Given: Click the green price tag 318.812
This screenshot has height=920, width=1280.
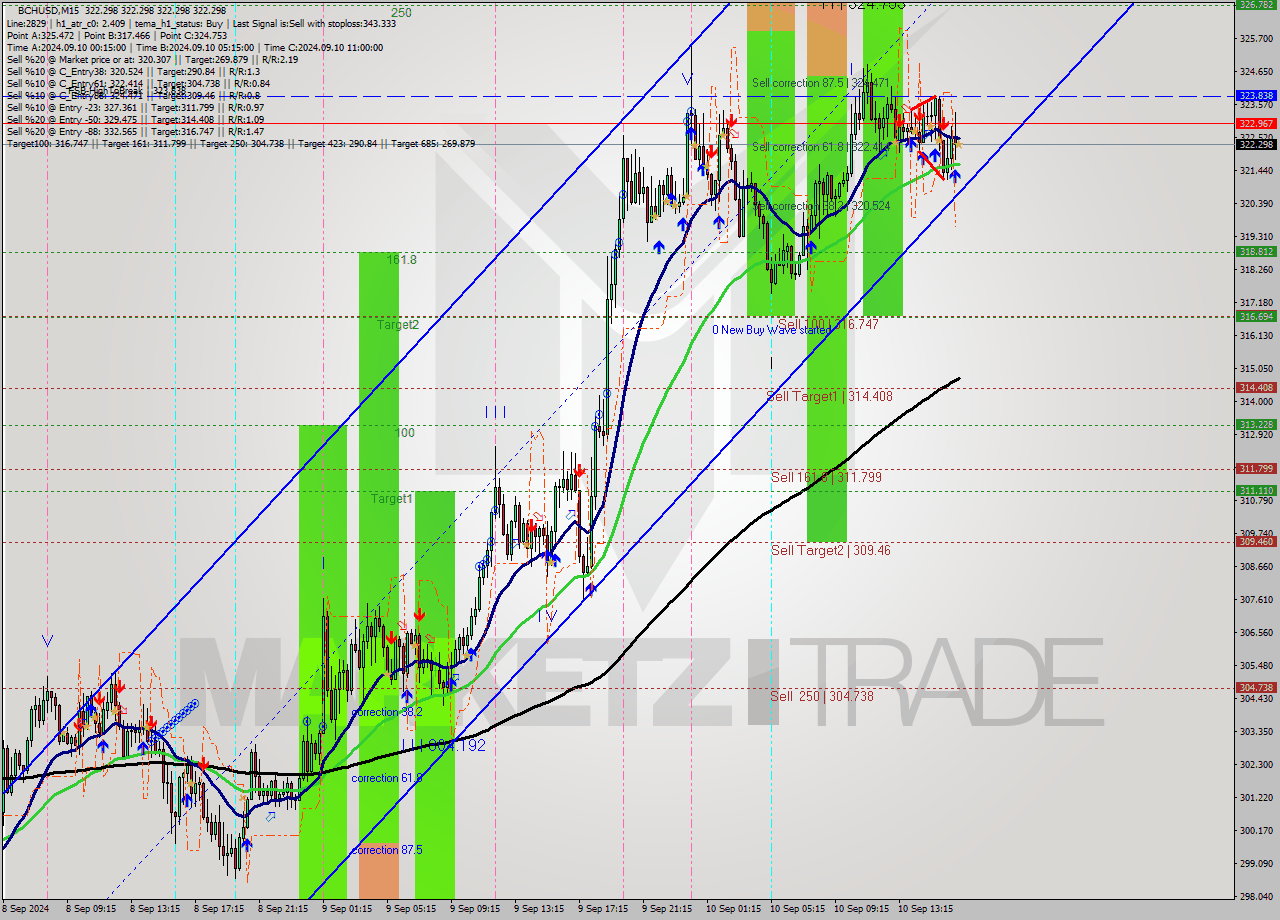Looking at the screenshot, I should (x=1256, y=252).
